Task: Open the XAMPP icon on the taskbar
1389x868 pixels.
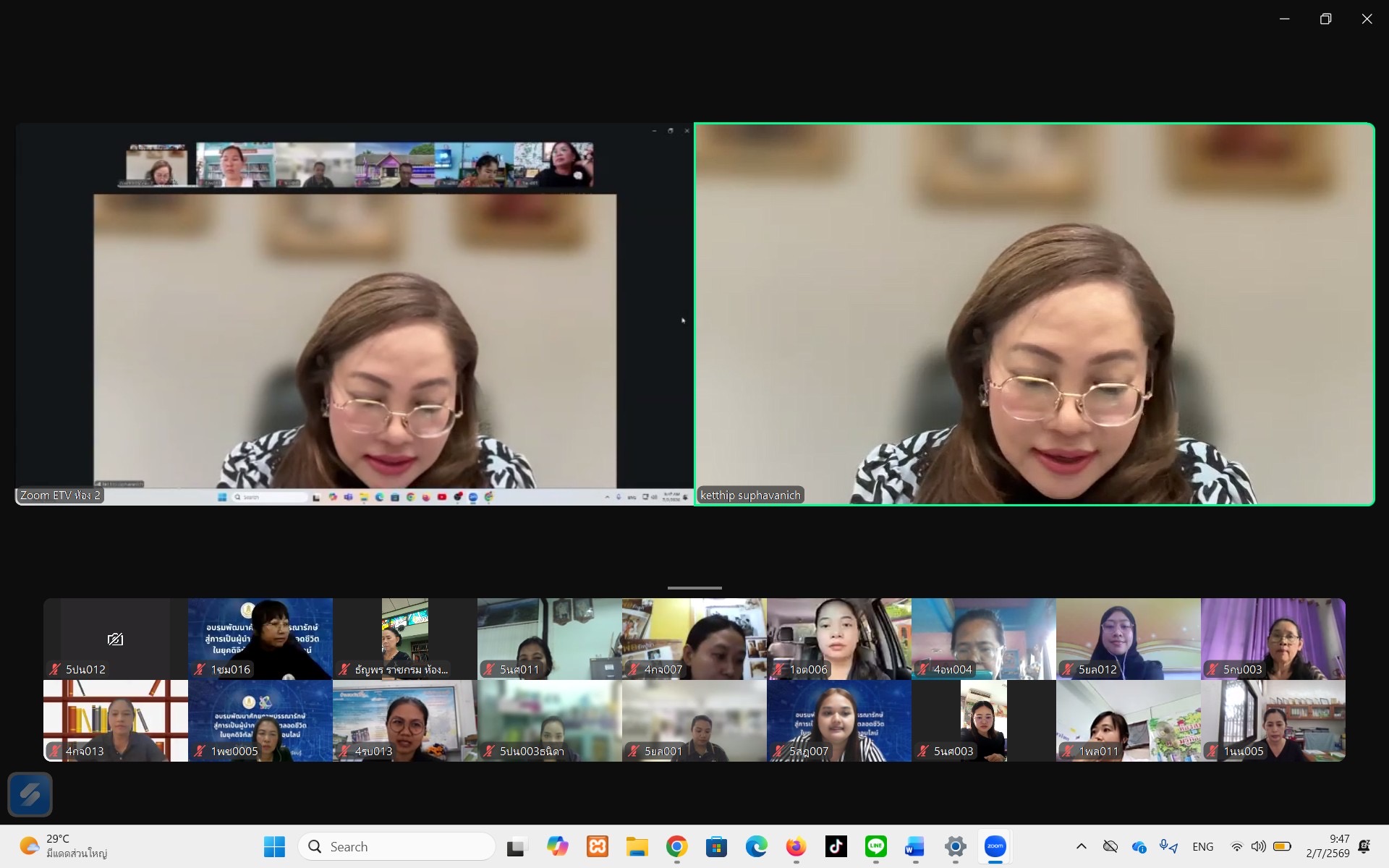Action: click(597, 846)
